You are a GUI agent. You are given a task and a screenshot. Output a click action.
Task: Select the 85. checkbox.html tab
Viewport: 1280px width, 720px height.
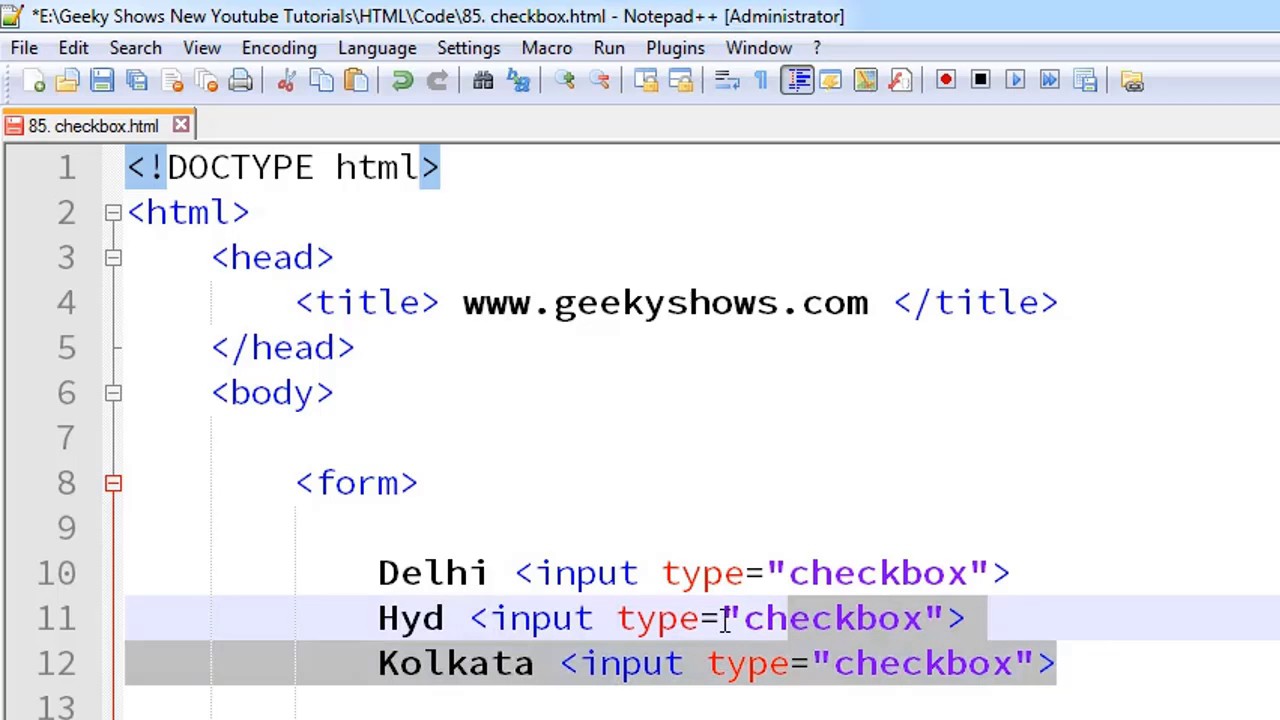pyautogui.click(x=93, y=126)
